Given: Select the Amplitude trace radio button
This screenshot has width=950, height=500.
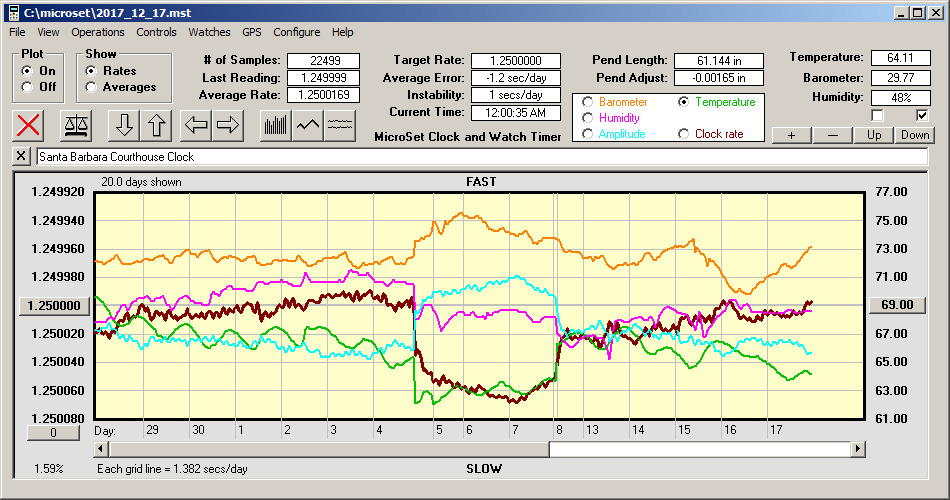Looking at the screenshot, I should [x=587, y=134].
